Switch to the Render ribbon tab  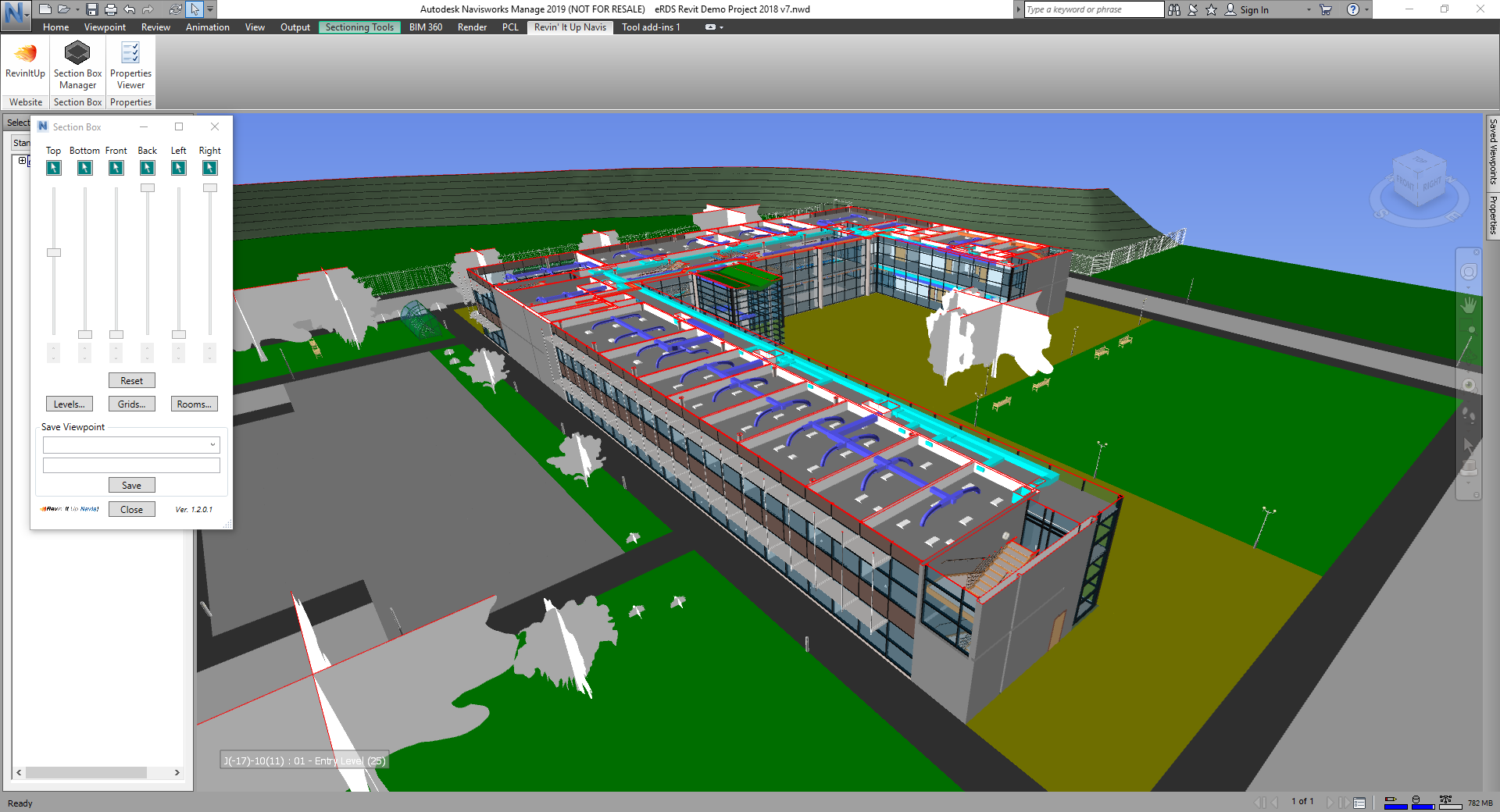(472, 27)
